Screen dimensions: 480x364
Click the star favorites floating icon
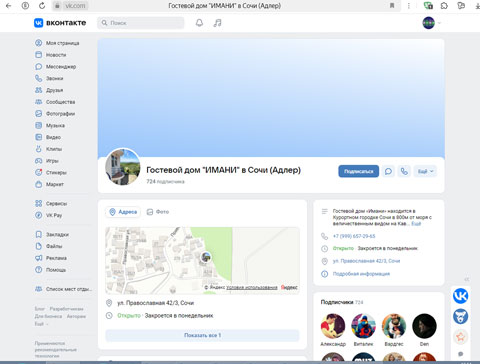460,337
